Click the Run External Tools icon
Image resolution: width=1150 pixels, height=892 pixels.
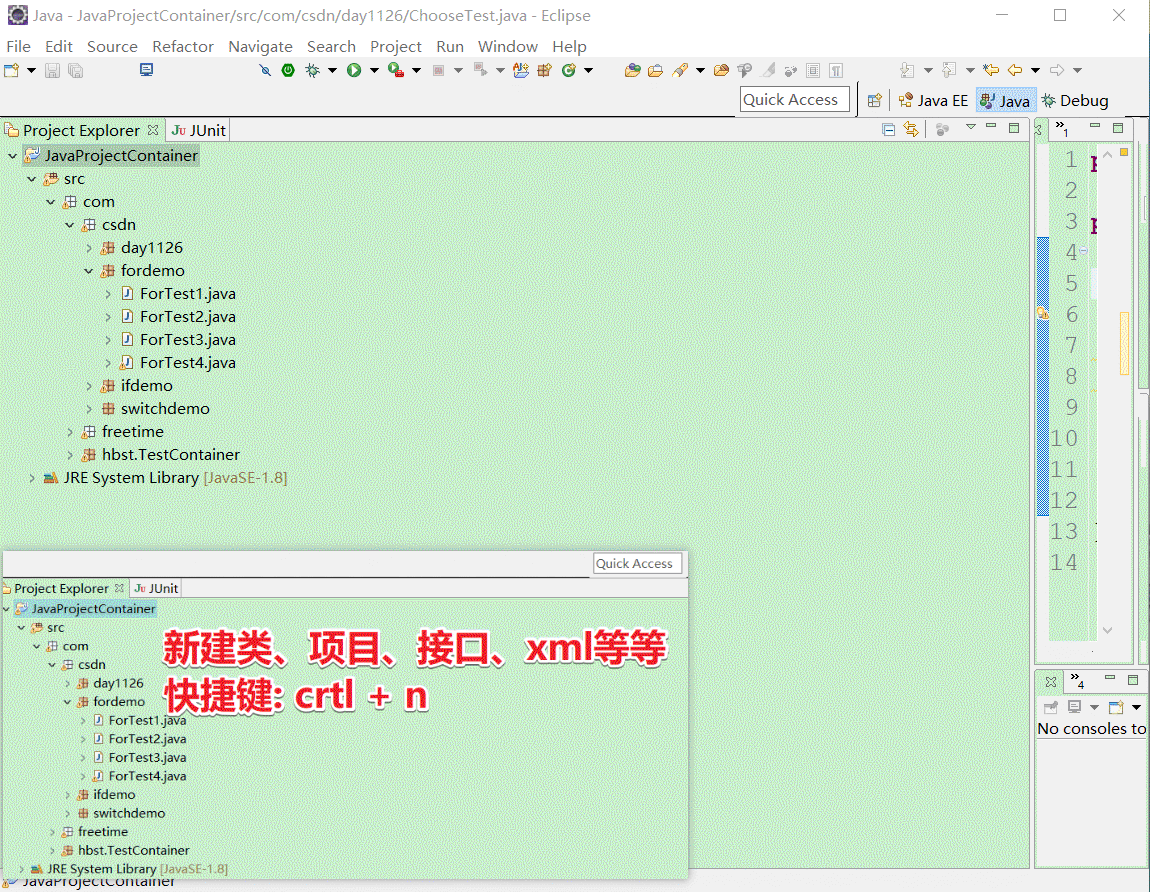[x=396, y=70]
